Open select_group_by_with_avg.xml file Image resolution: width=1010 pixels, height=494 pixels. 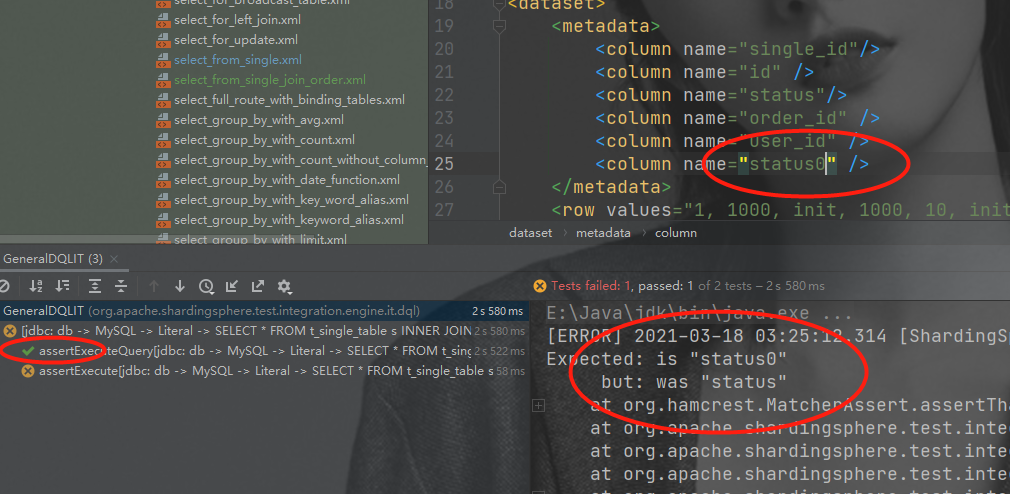[259, 120]
